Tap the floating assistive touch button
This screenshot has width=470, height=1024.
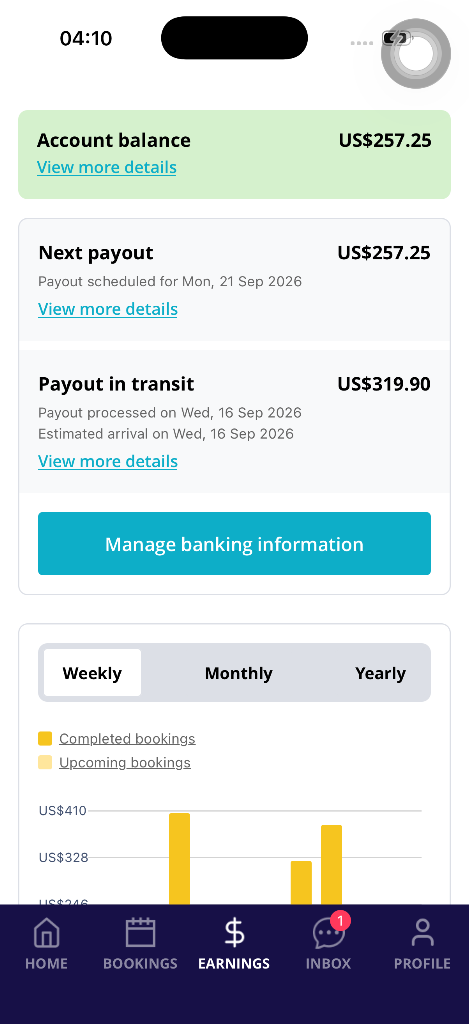[416, 54]
